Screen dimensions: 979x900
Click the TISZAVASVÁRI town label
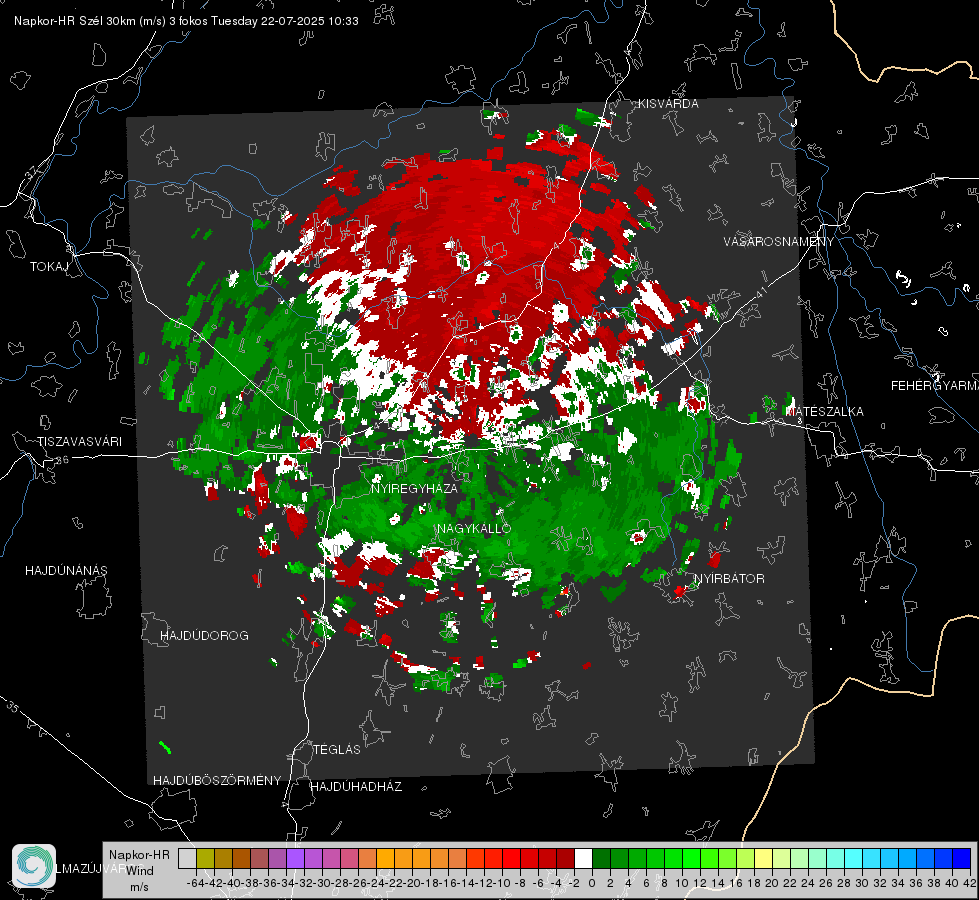tap(79, 442)
